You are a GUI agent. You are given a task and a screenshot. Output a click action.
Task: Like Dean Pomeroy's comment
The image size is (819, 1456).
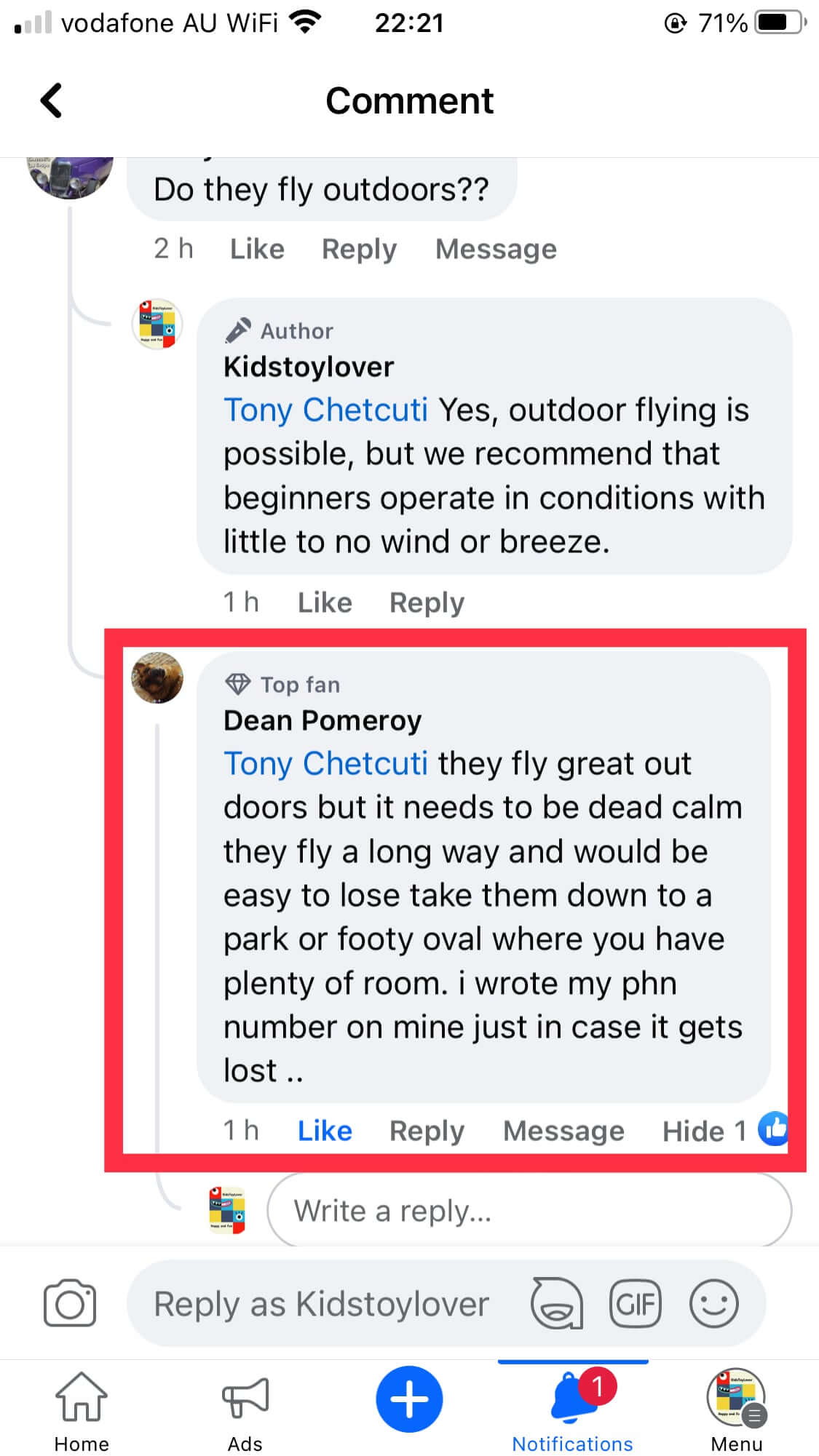pos(325,1131)
